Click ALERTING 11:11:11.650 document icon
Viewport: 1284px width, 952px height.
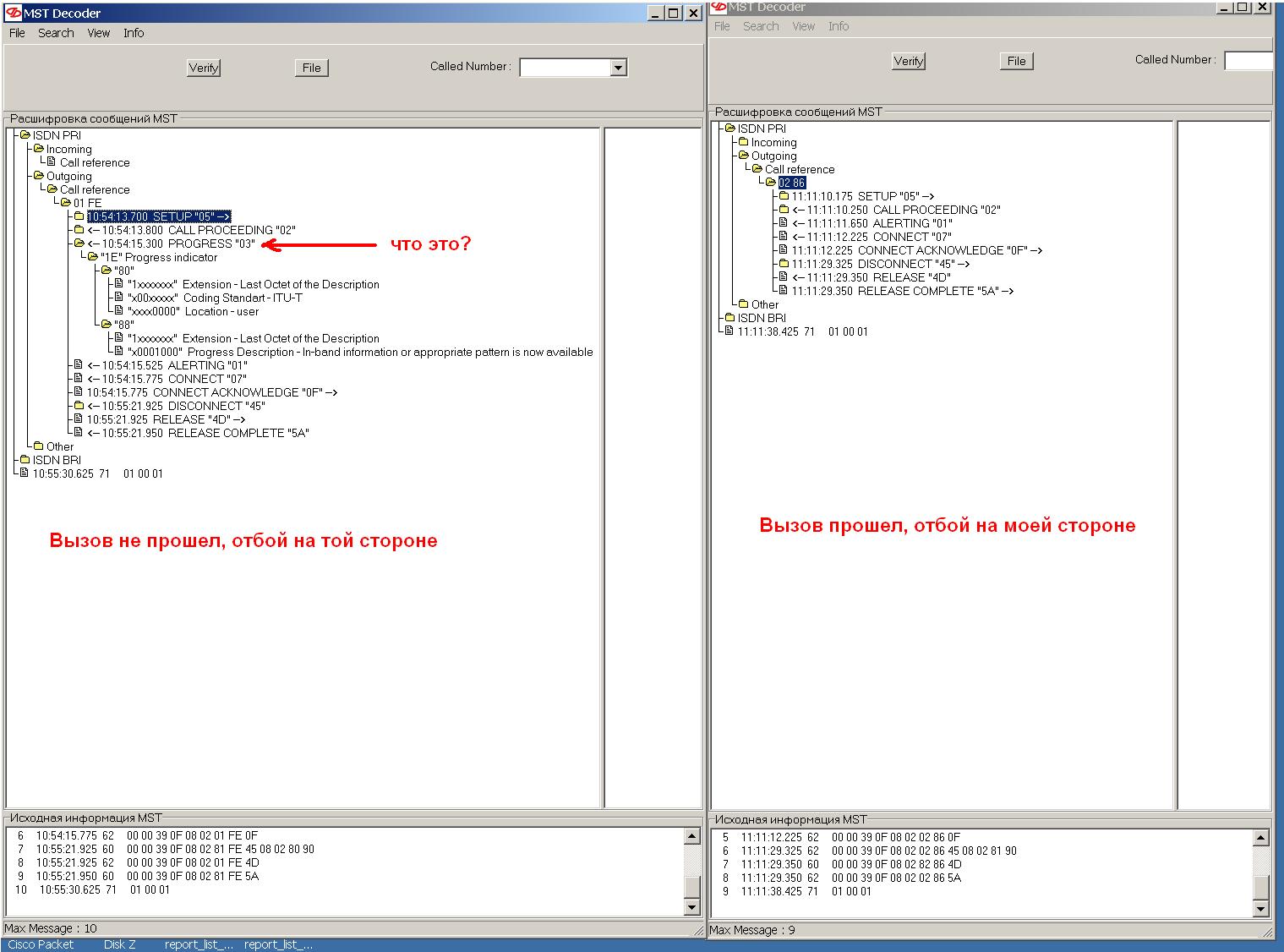784,223
